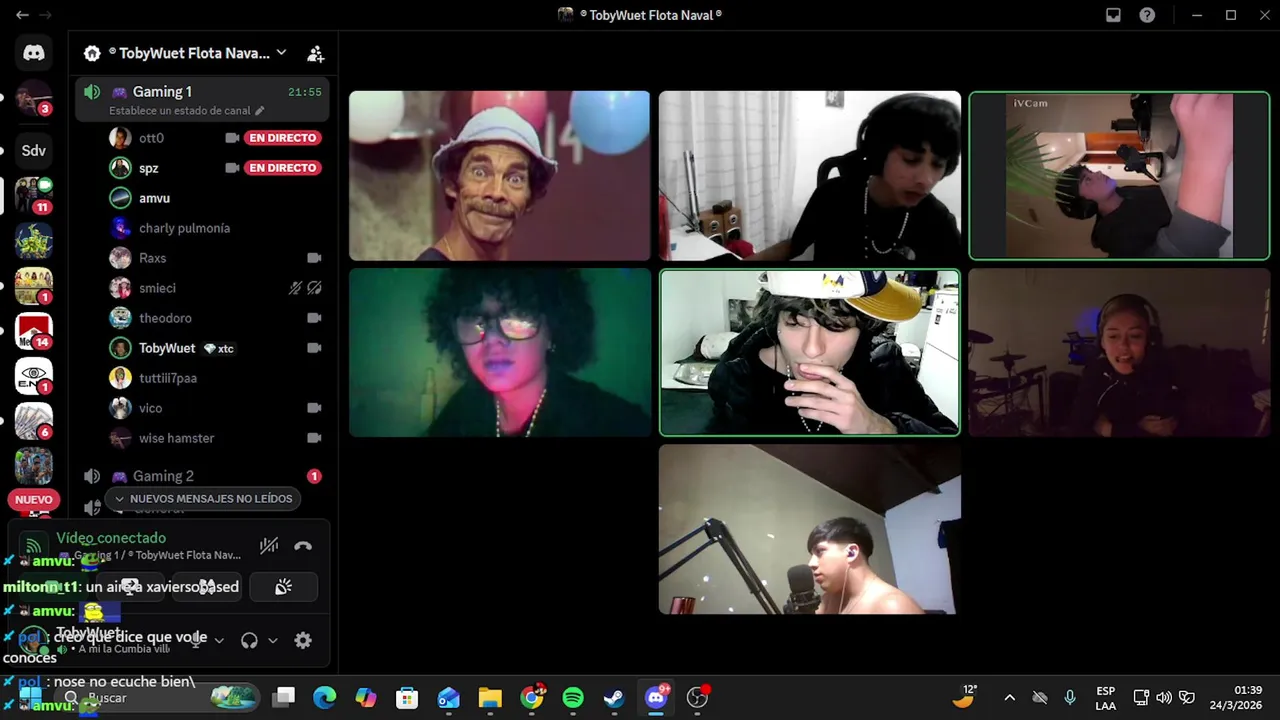Image resolution: width=1280 pixels, height=720 pixels.
Task: Open Task View on taskbar
Action: 285,697
